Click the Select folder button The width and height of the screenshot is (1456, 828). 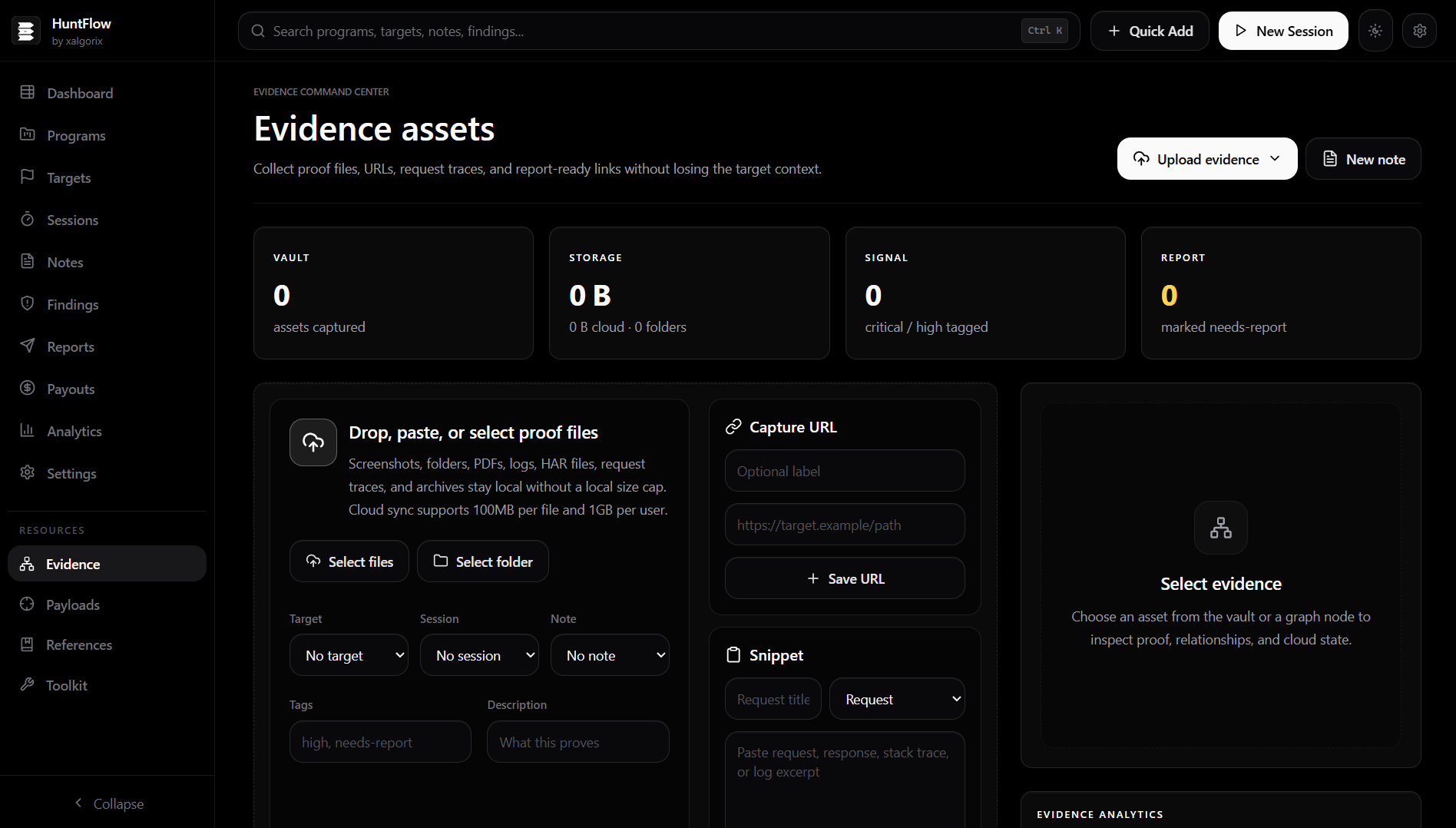click(483, 561)
